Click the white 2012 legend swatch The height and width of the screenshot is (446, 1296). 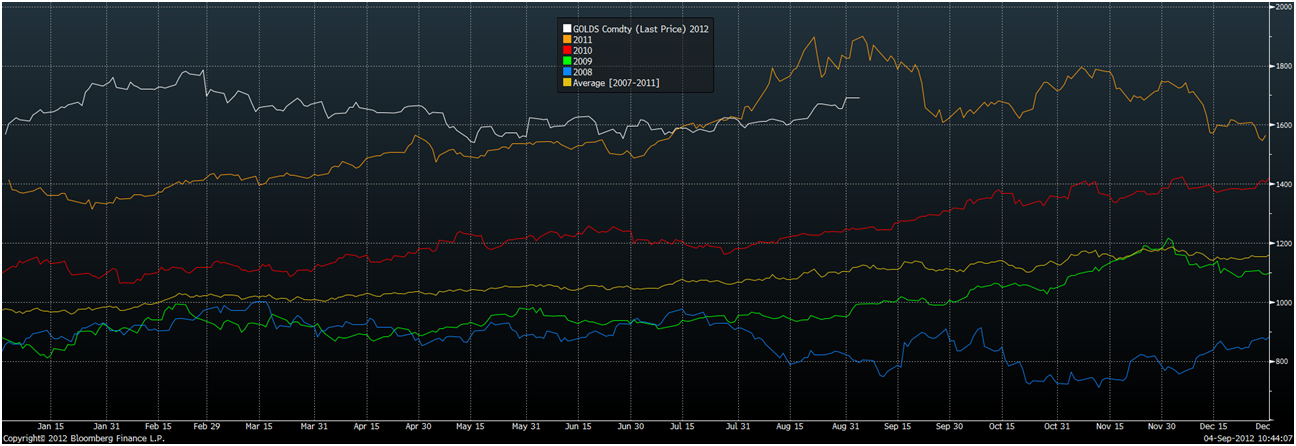[567, 29]
